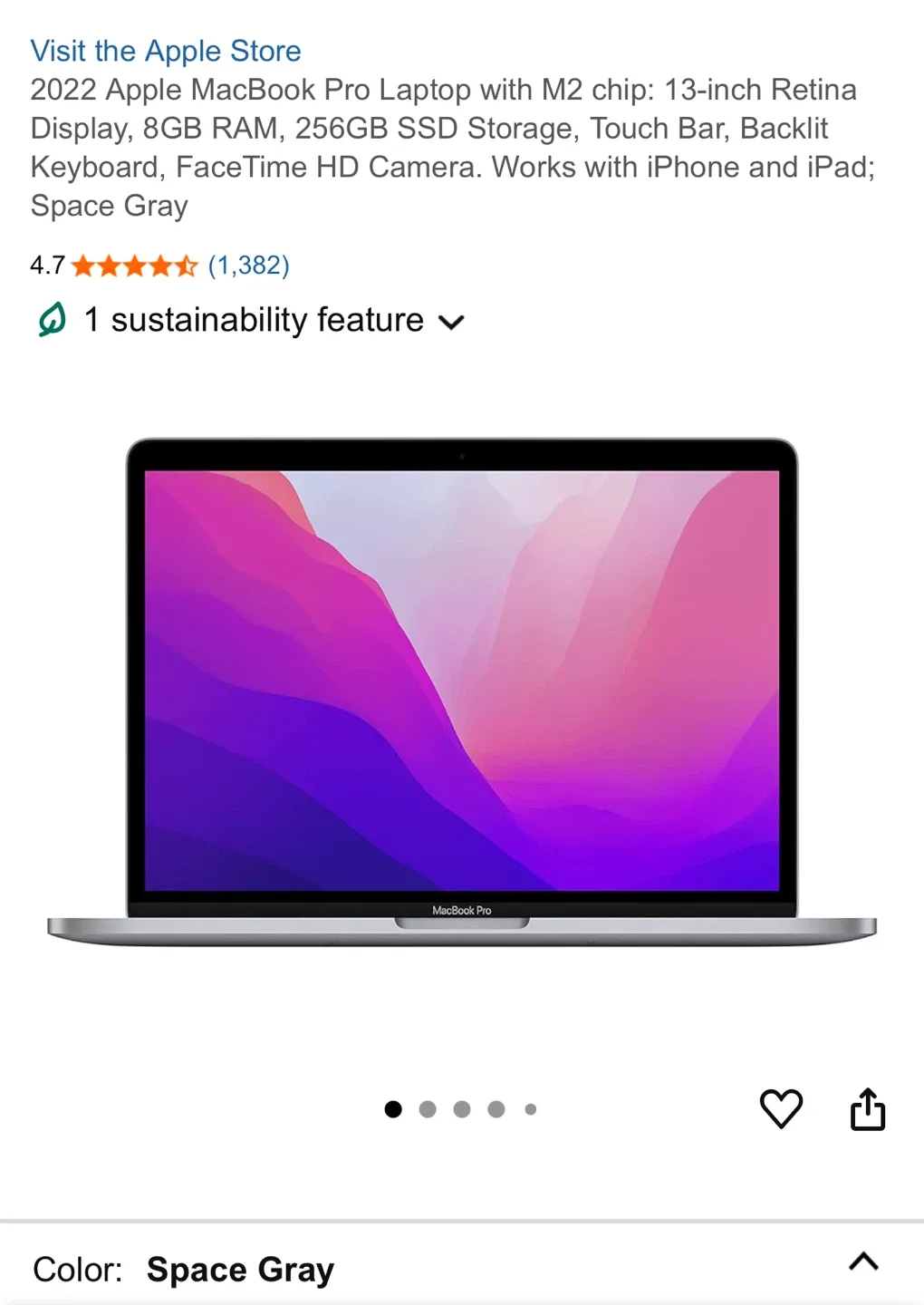Select the small fifth carousel dot
This screenshot has height=1305, width=924.
click(x=531, y=1109)
